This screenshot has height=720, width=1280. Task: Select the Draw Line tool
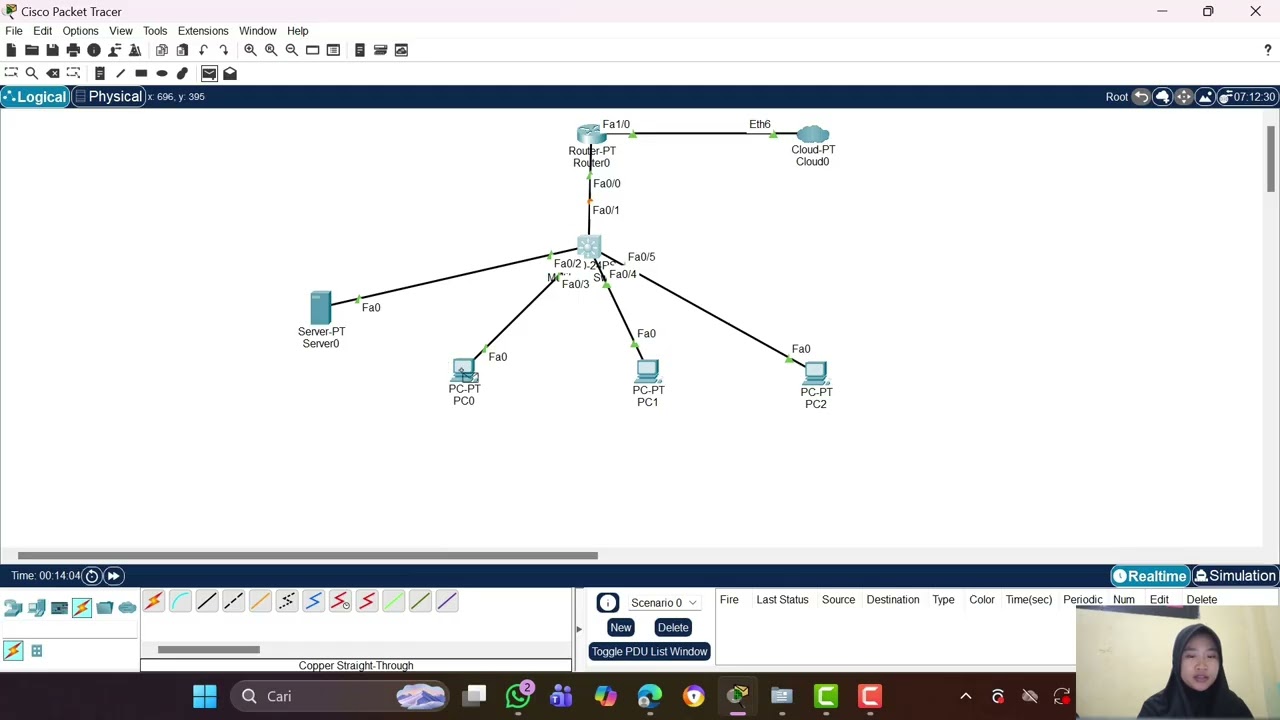(121, 73)
